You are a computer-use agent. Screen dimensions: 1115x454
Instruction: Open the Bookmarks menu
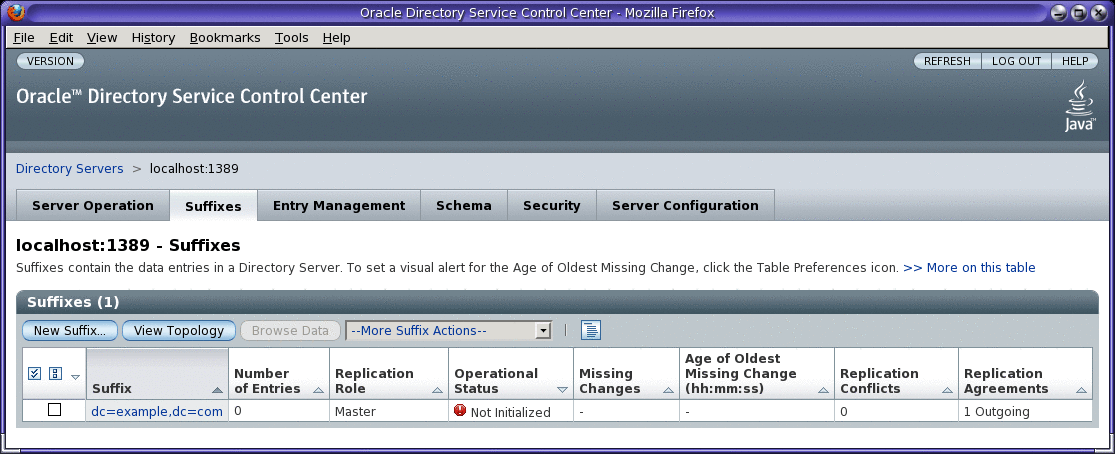[225, 38]
